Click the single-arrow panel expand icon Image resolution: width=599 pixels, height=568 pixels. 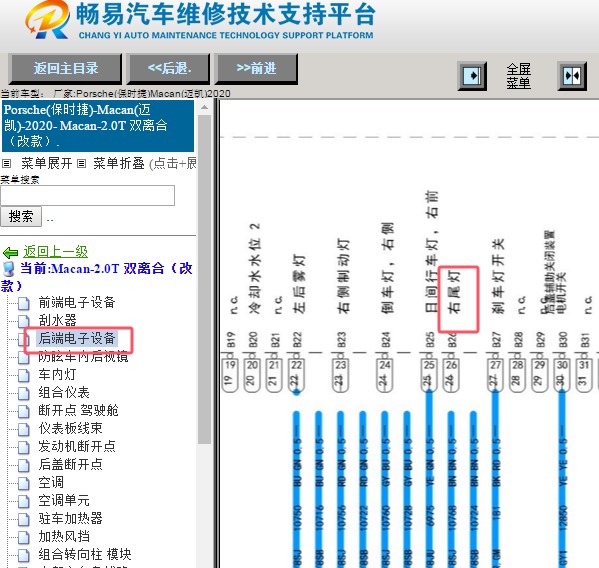[x=472, y=76]
